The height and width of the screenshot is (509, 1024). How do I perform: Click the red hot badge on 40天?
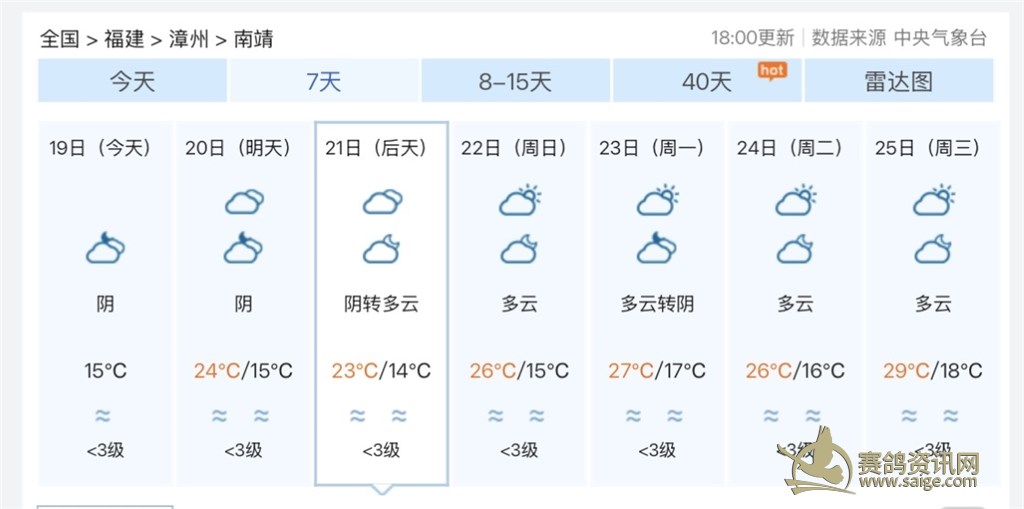pyautogui.click(x=772, y=70)
